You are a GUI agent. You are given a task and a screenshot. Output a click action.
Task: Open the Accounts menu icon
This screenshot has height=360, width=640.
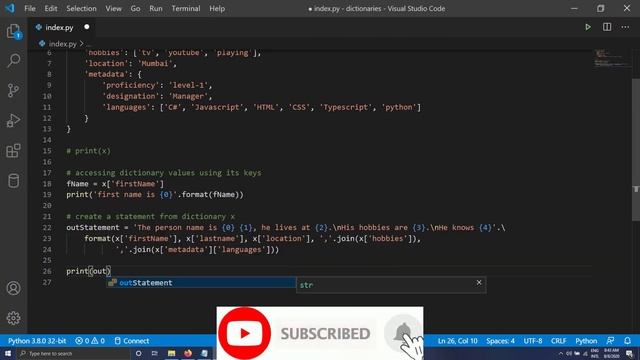coord(13,288)
